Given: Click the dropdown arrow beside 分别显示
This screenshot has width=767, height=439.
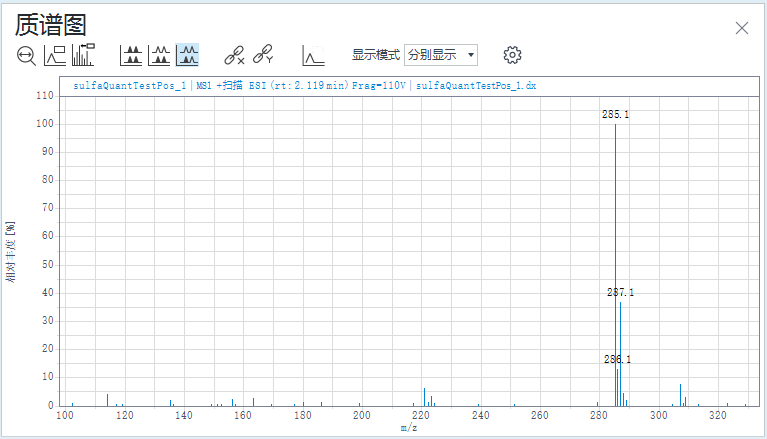Looking at the screenshot, I should [x=471, y=55].
